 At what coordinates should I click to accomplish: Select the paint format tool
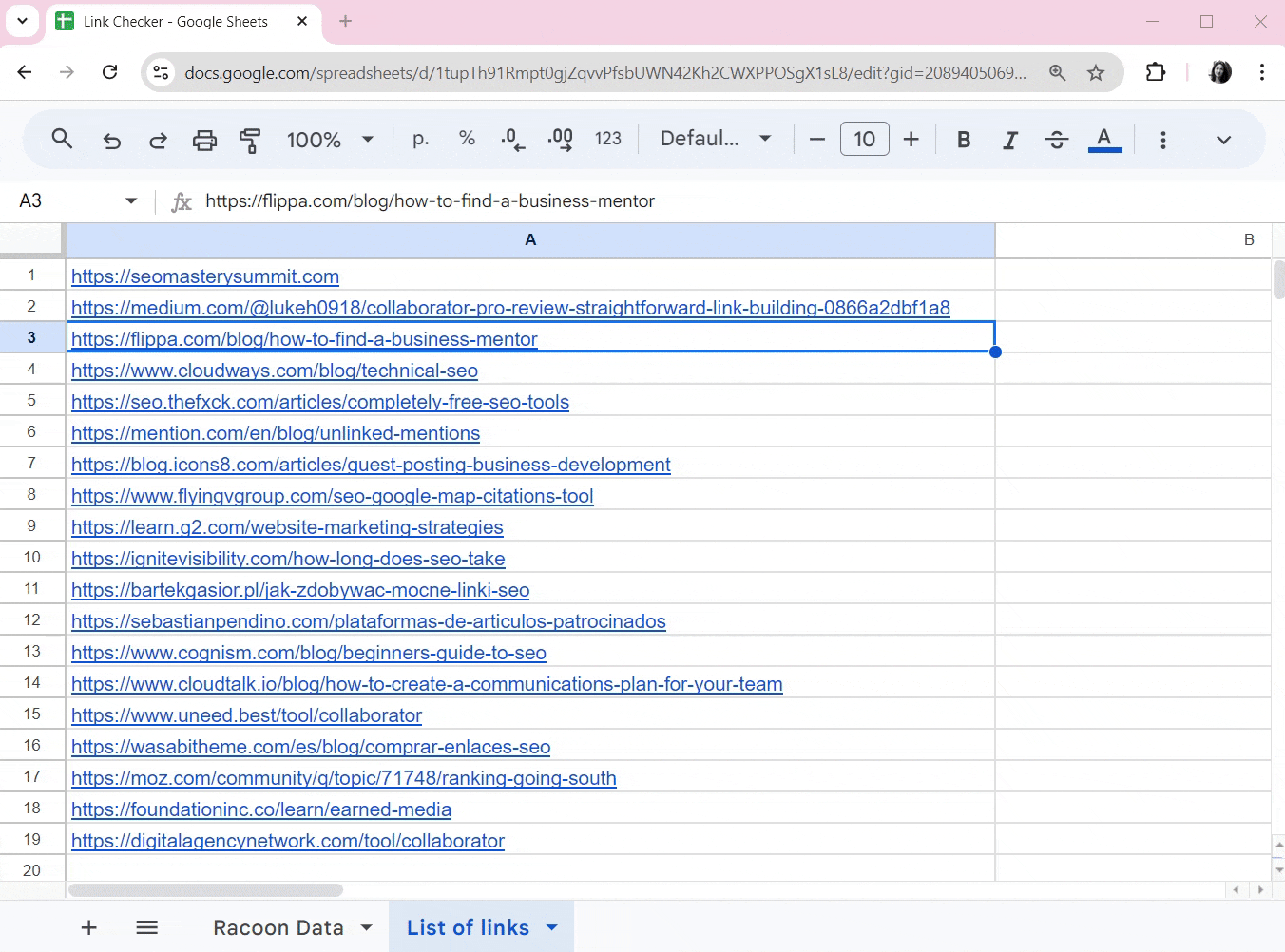click(x=250, y=140)
